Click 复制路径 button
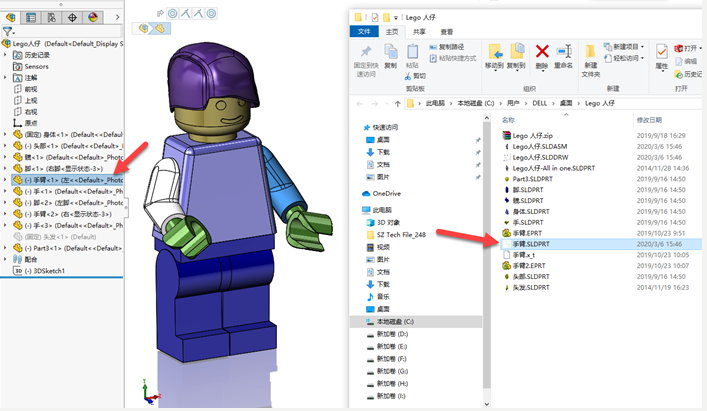The width and height of the screenshot is (707, 411). [x=446, y=47]
